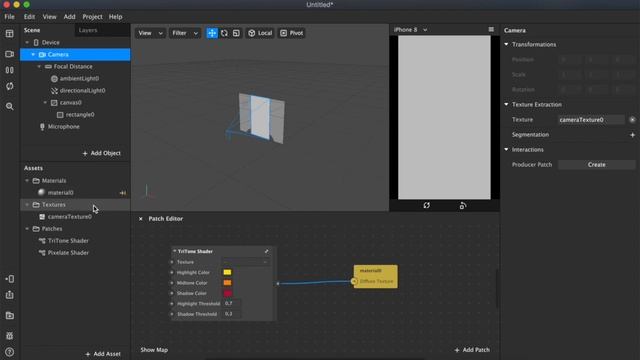Pick the orange Midtone Color swatch

[x=227, y=283]
